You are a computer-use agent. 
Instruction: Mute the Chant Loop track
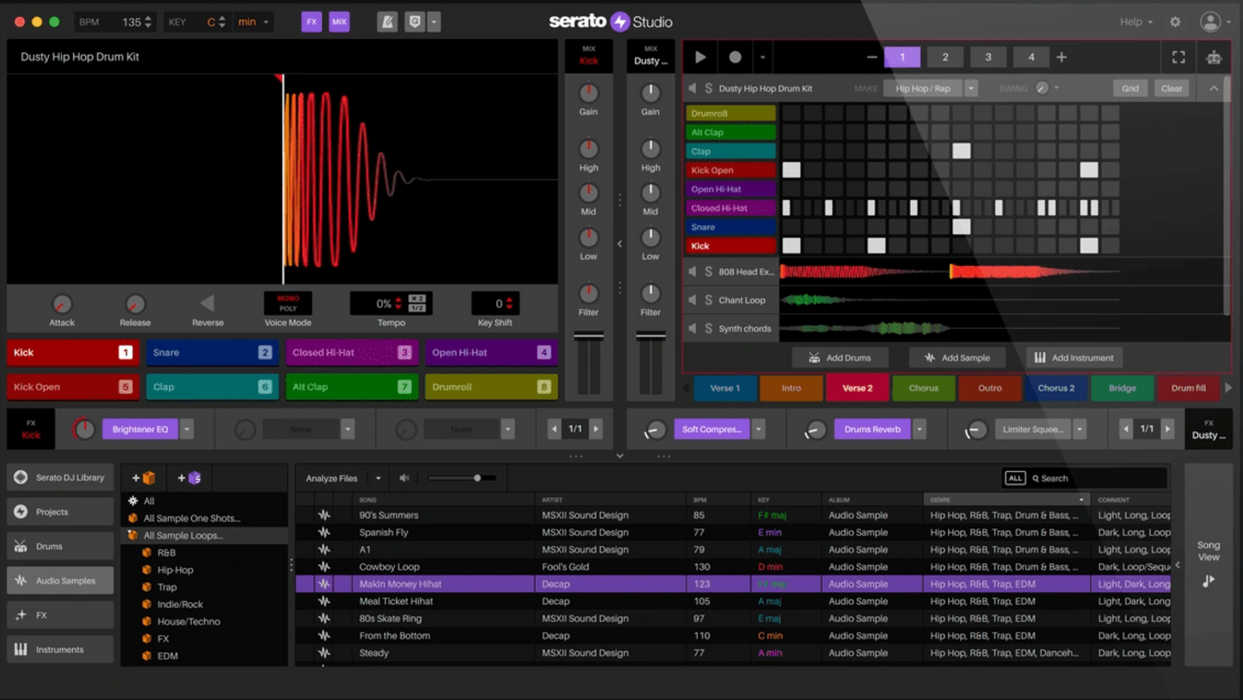[x=692, y=300]
